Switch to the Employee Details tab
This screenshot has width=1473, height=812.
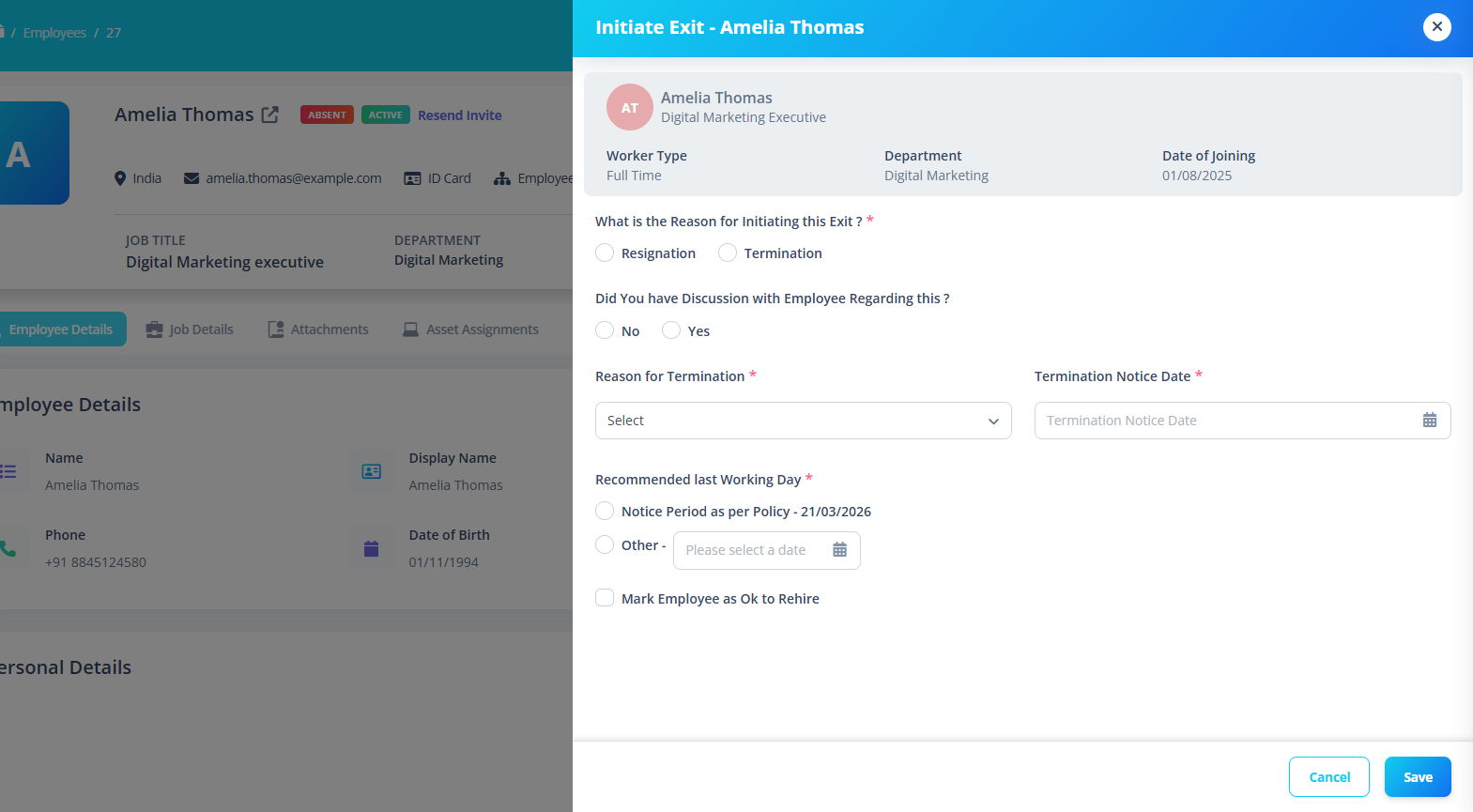point(61,329)
